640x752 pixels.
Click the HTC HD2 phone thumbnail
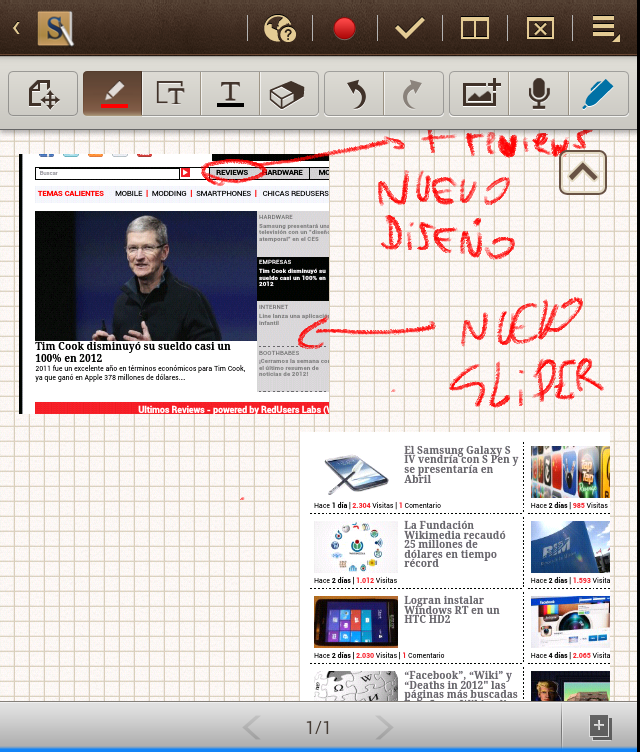click(x=356, y=622)
